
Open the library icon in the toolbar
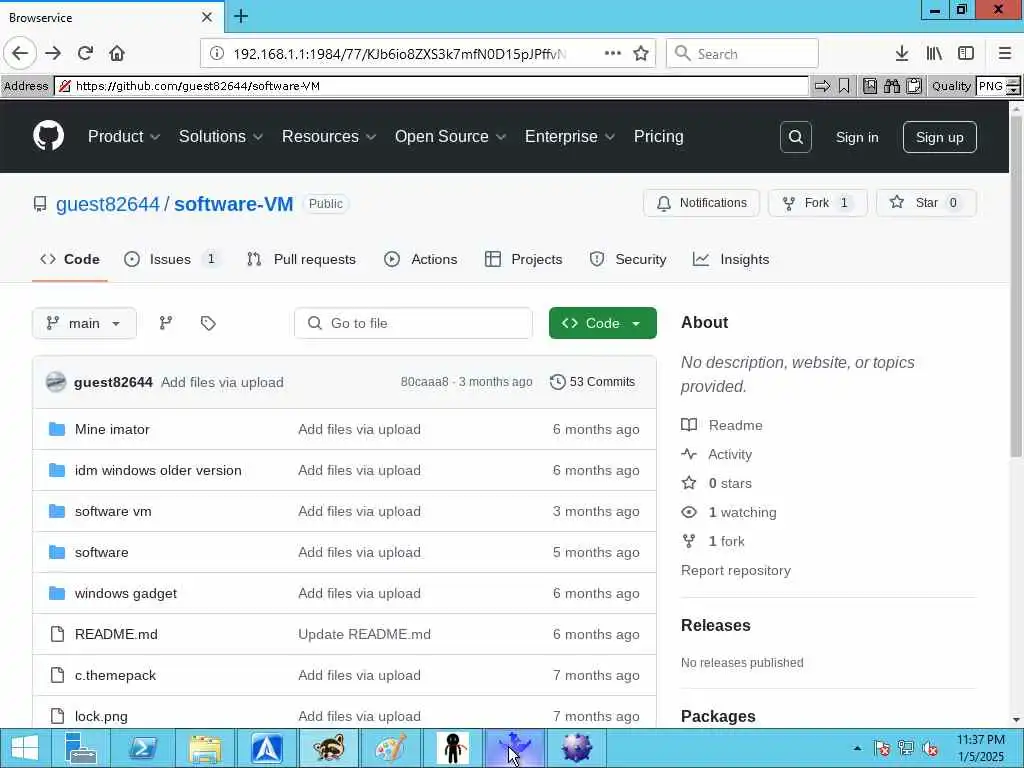coord(934,54)
